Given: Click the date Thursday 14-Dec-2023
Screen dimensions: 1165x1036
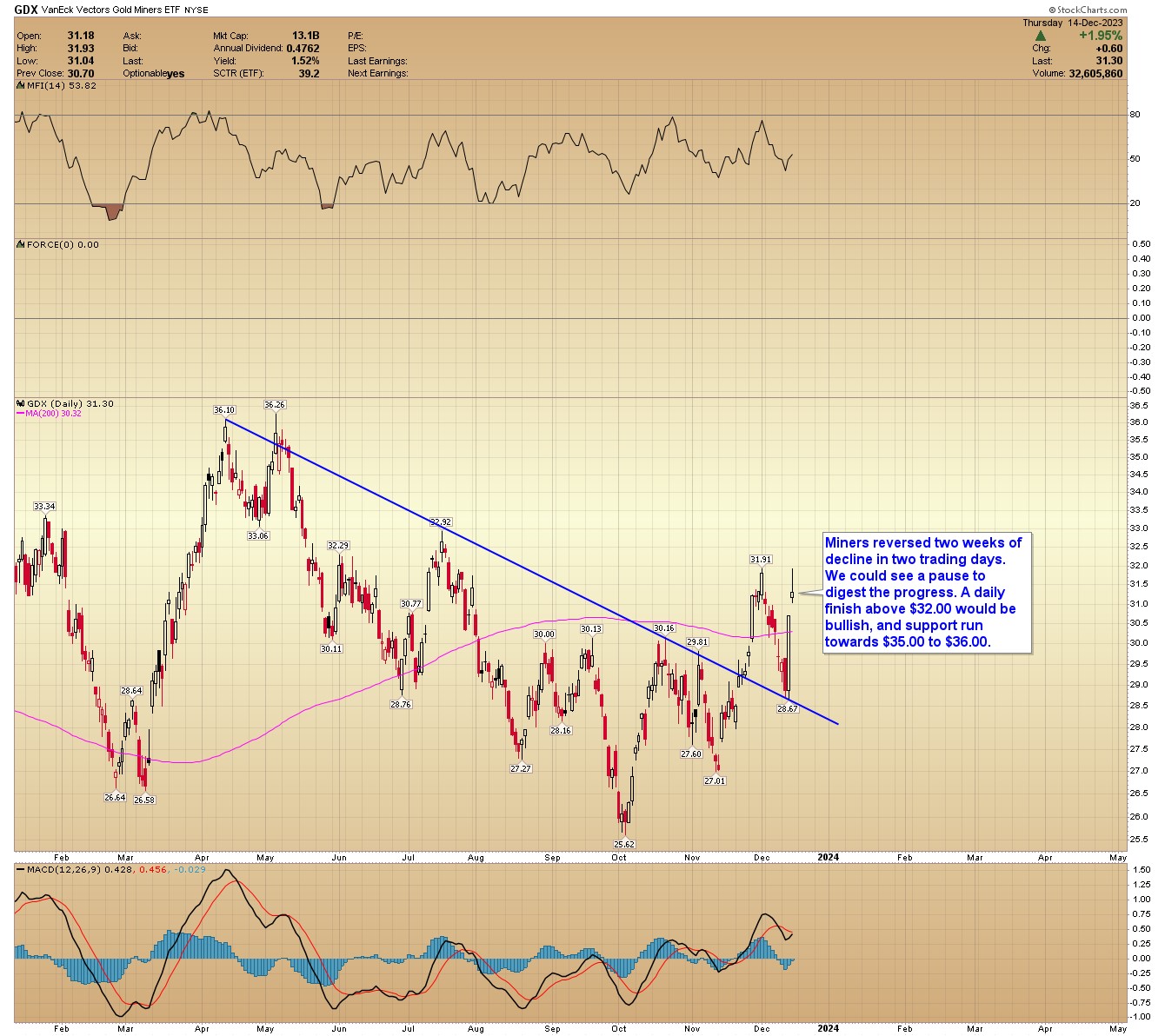Looking at the screenshot, I should [1072, 23].
